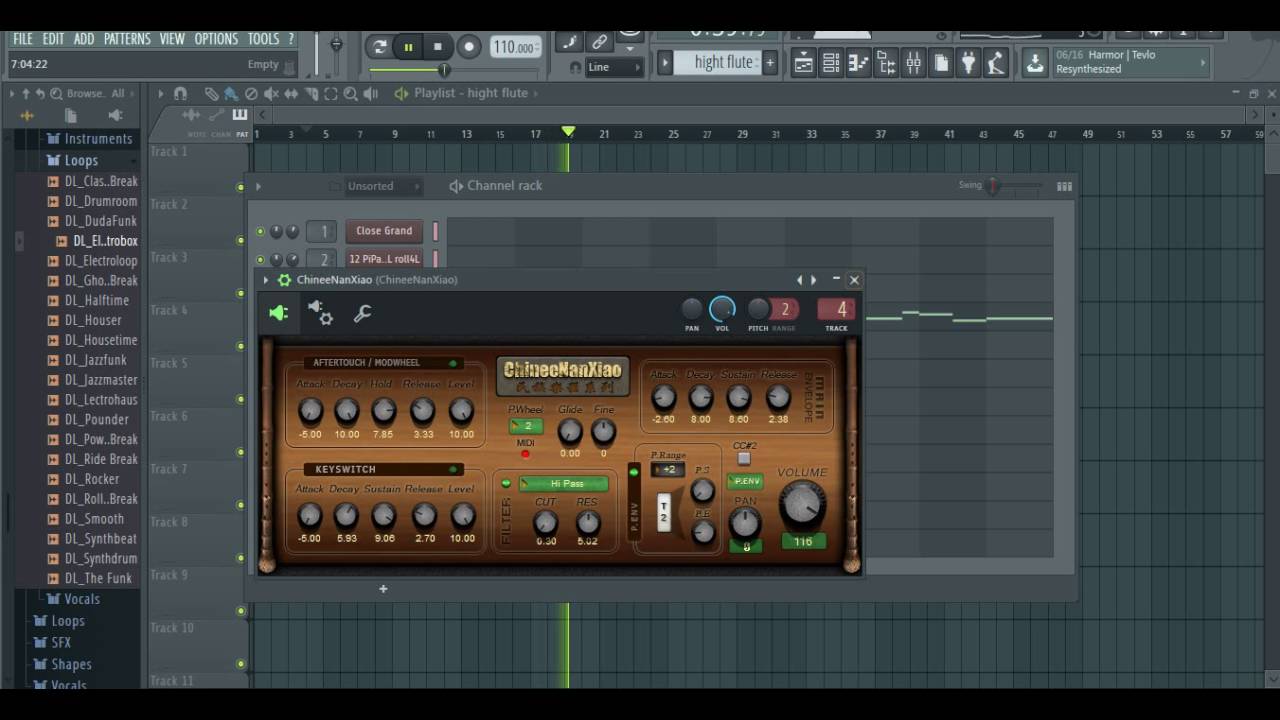Image resolution: width=1280 pixels, height=720 pixels.
Task: Open the VIEW menu
Action: 172,39
